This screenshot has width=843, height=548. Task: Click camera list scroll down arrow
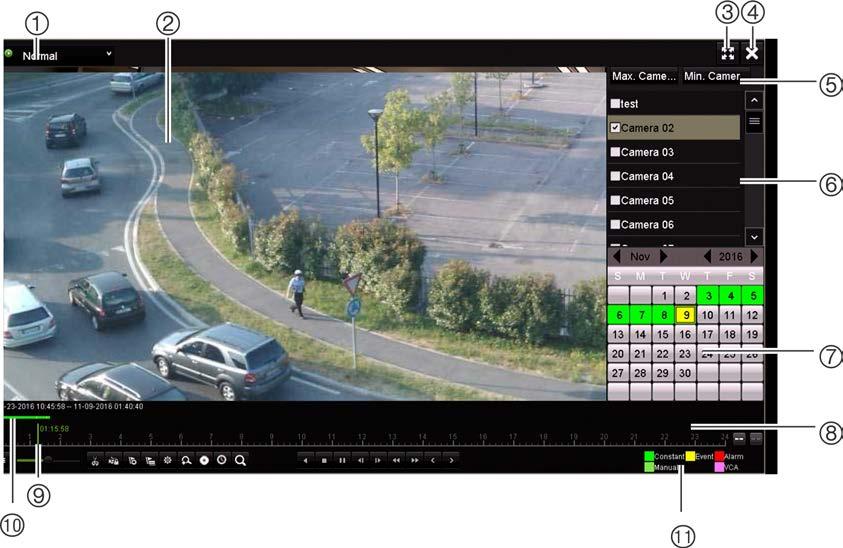pos(754,237)
